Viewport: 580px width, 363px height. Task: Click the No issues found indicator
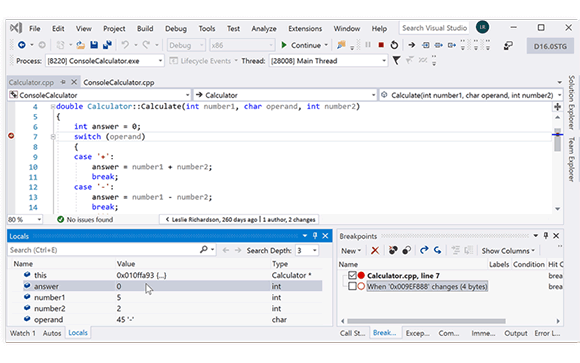(x=85, y=219)
